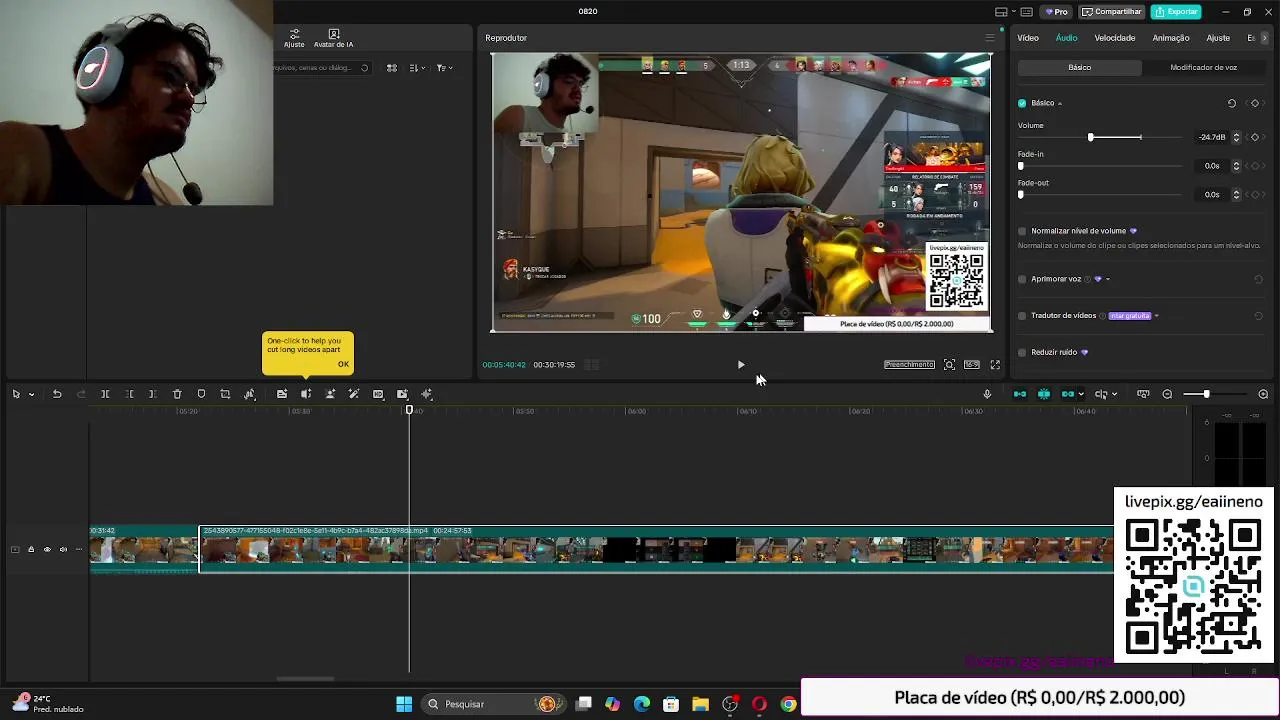Split clip at playhead

coord(105,394)
